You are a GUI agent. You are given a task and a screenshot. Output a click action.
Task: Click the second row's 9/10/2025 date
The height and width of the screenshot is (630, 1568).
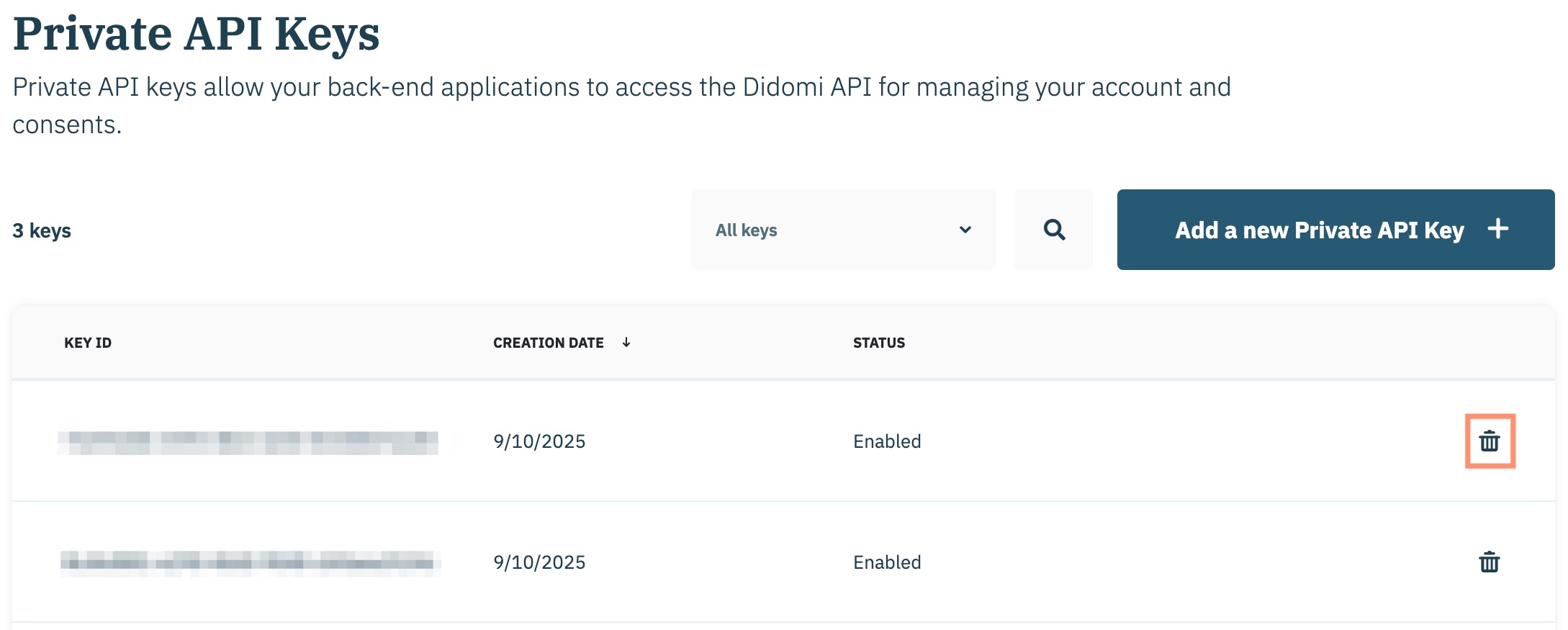[539, 562]
